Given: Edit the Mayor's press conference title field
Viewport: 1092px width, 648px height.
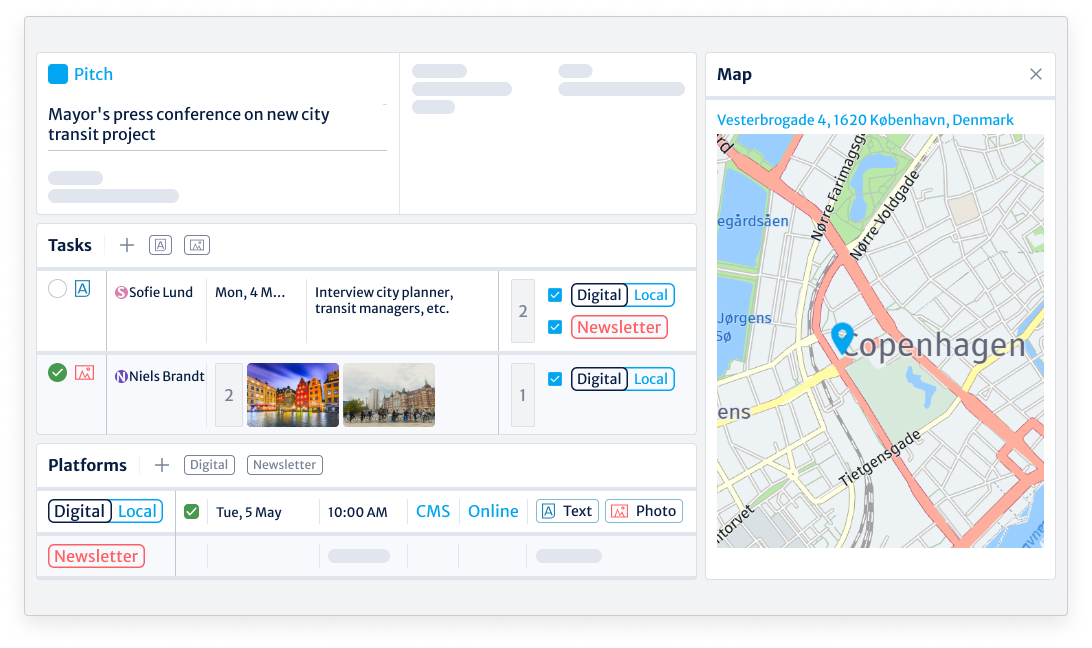Looking at the screenshot, I should coord(217,125).
